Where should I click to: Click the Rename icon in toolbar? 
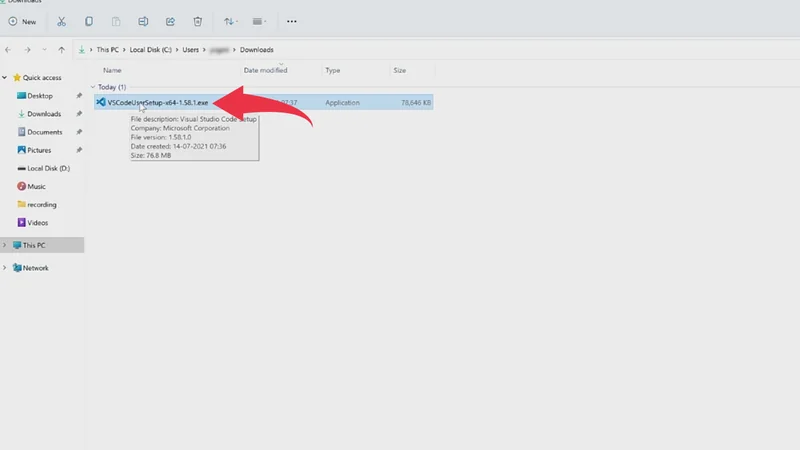[144, 21]
